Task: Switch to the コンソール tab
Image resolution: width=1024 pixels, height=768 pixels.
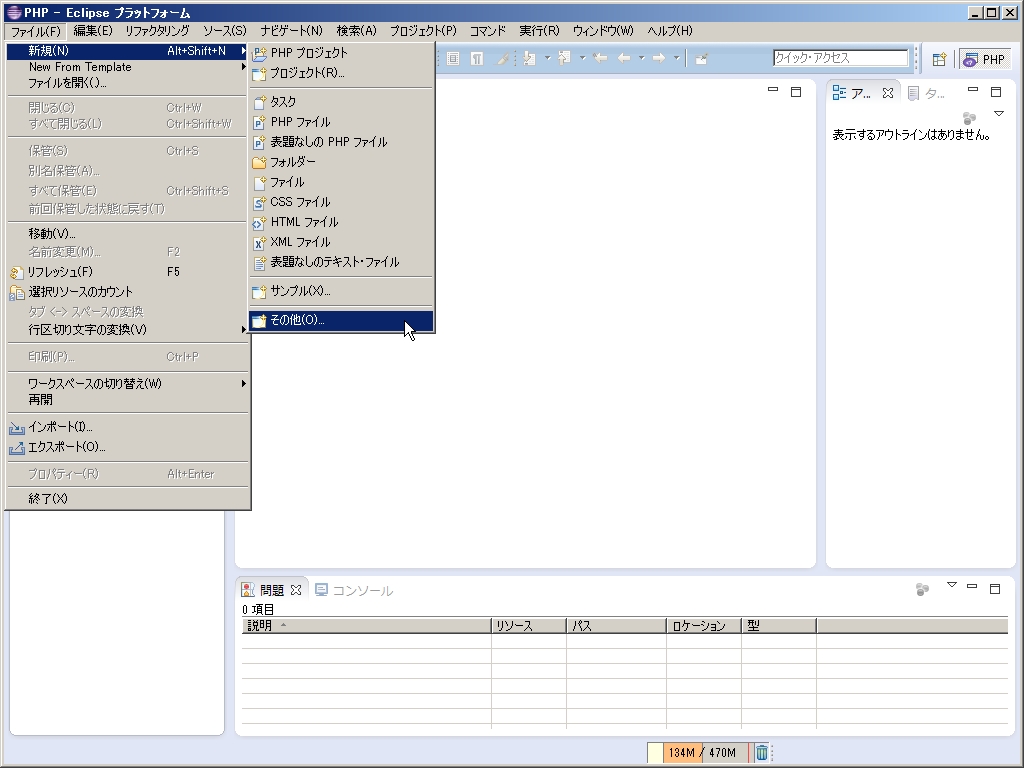Action: tap(355, 590)
